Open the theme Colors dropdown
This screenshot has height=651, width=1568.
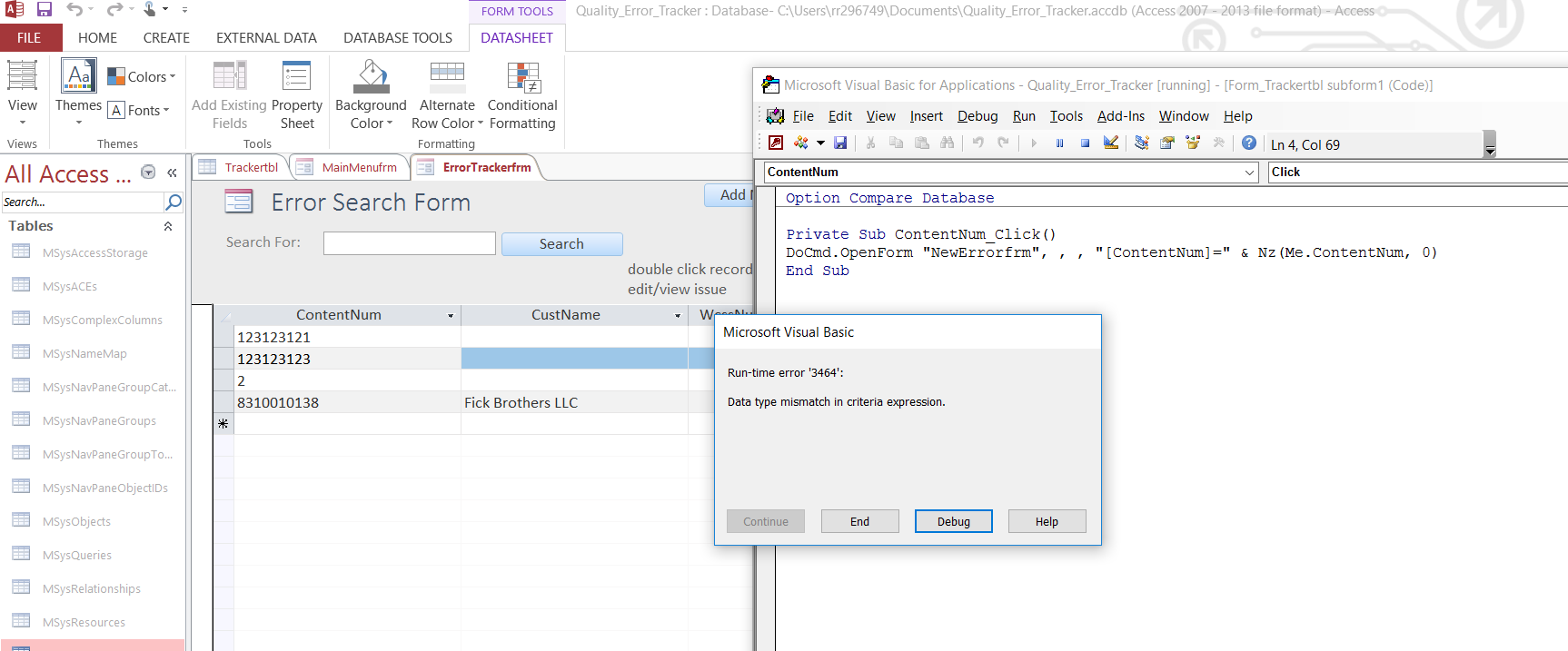142,77
